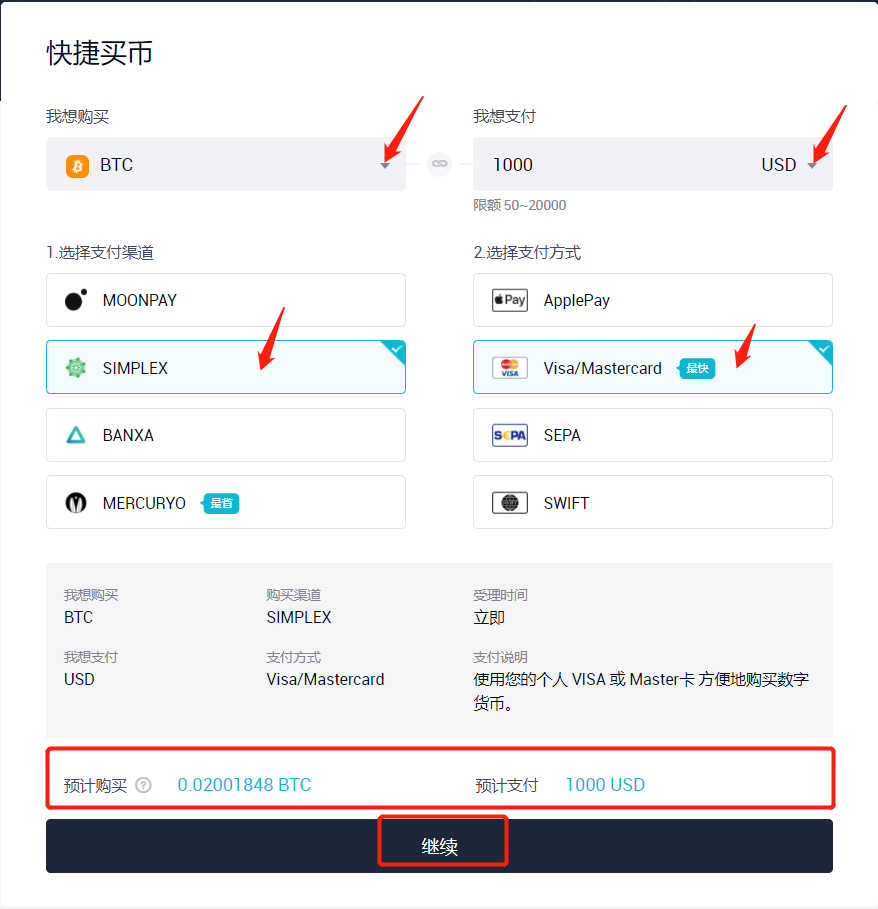Click the green Simplex logo icon
Screen dimensions: 878x909
76,368
